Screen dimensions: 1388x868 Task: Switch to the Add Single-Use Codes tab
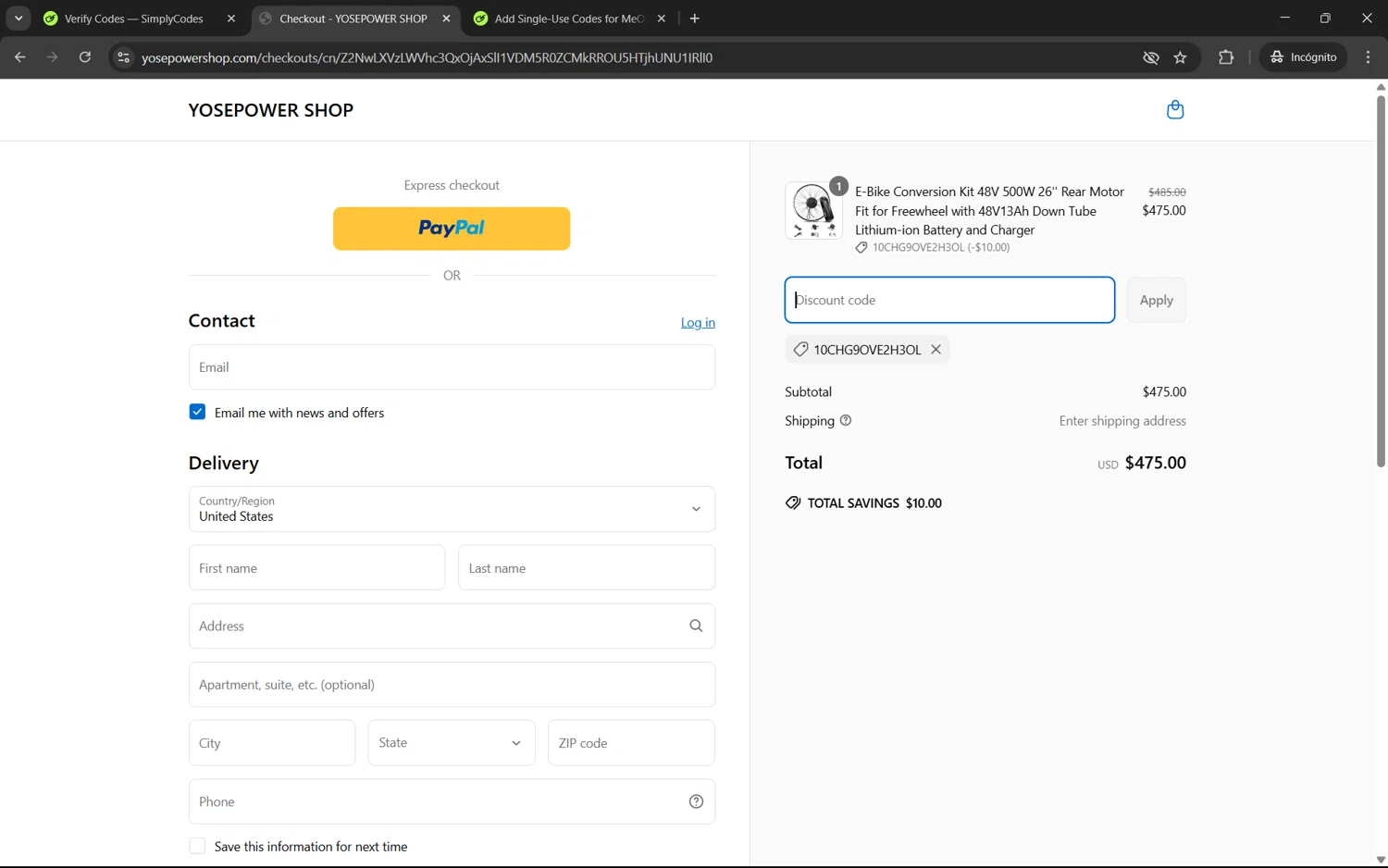(x=569, y=19)
